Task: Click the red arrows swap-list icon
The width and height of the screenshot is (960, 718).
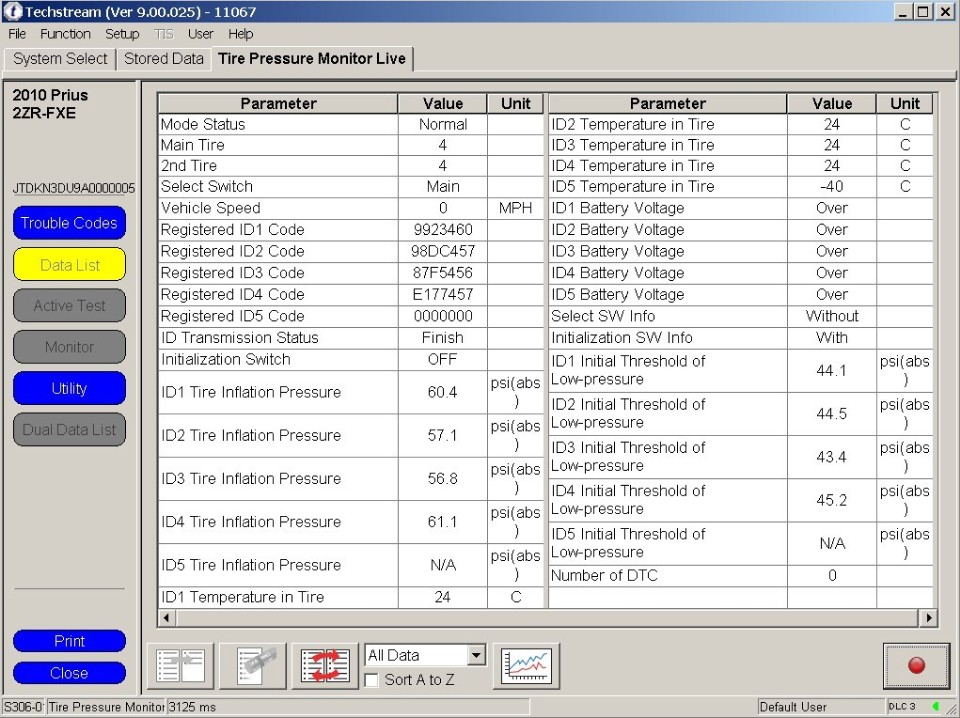Action: pyautogui.click(x=325, y=665)
